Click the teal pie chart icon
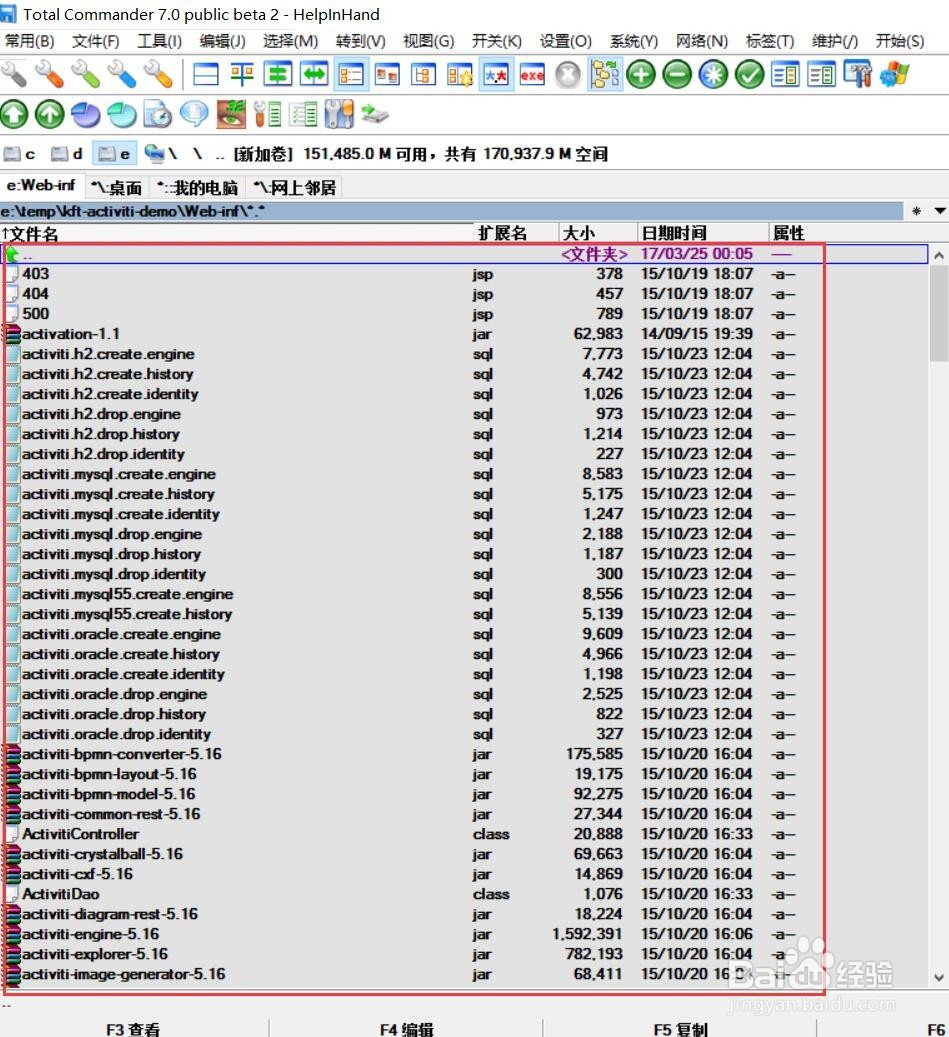Viewport: 949px width, 1037px height. pyautogui.click(x=122, y=114)
